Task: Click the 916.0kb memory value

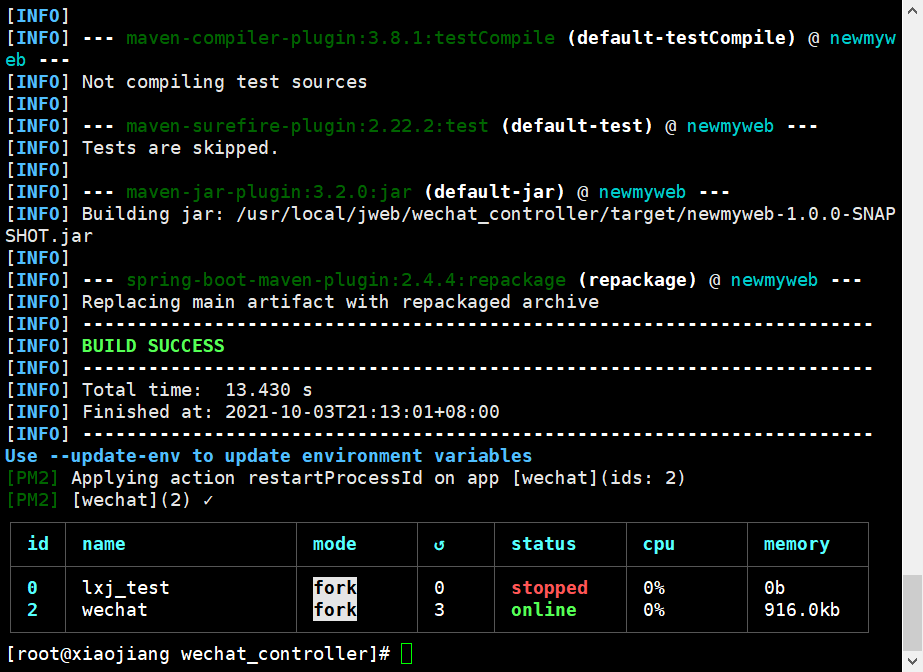Action: pos(796,610)
